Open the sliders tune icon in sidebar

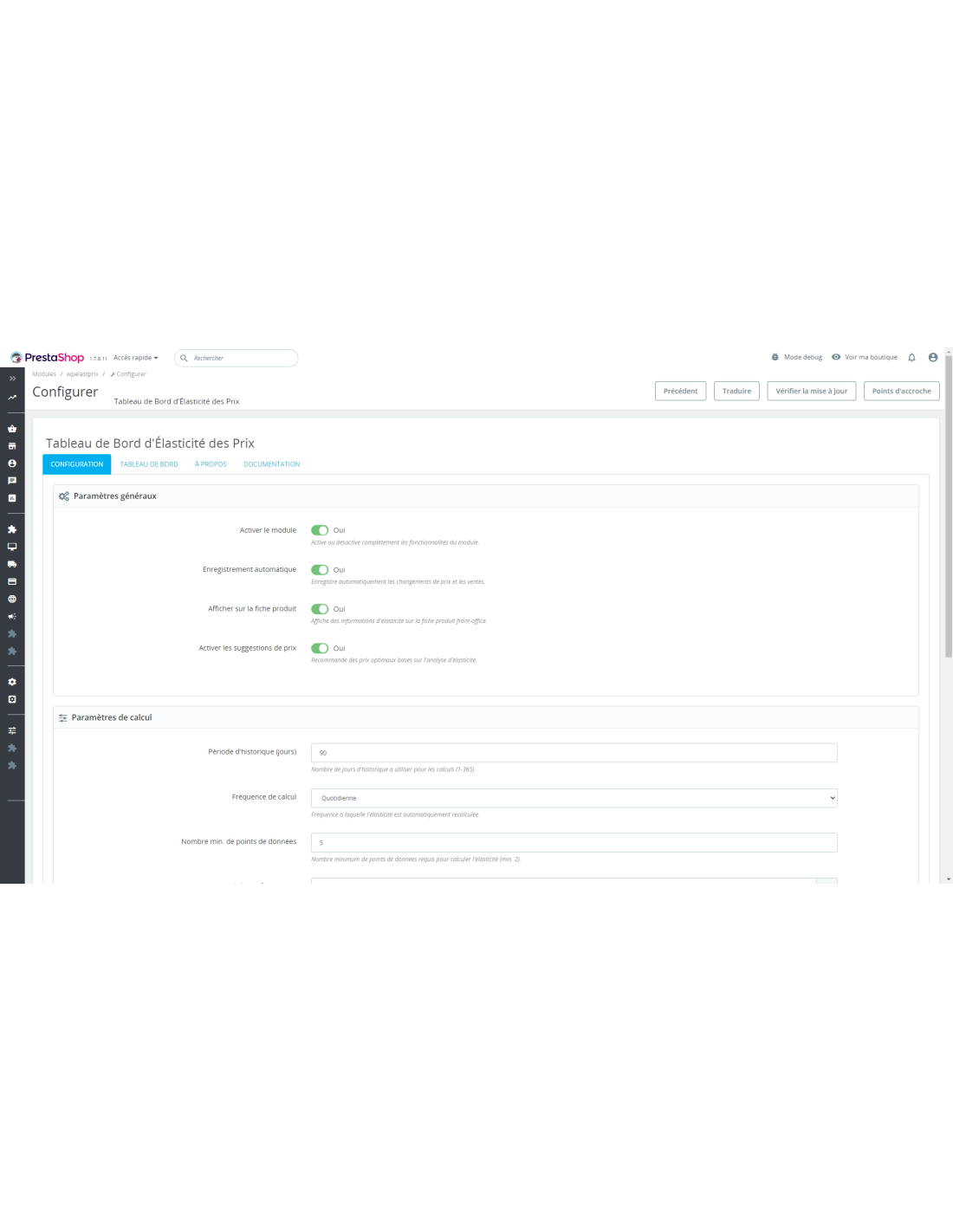click(12, 730)
